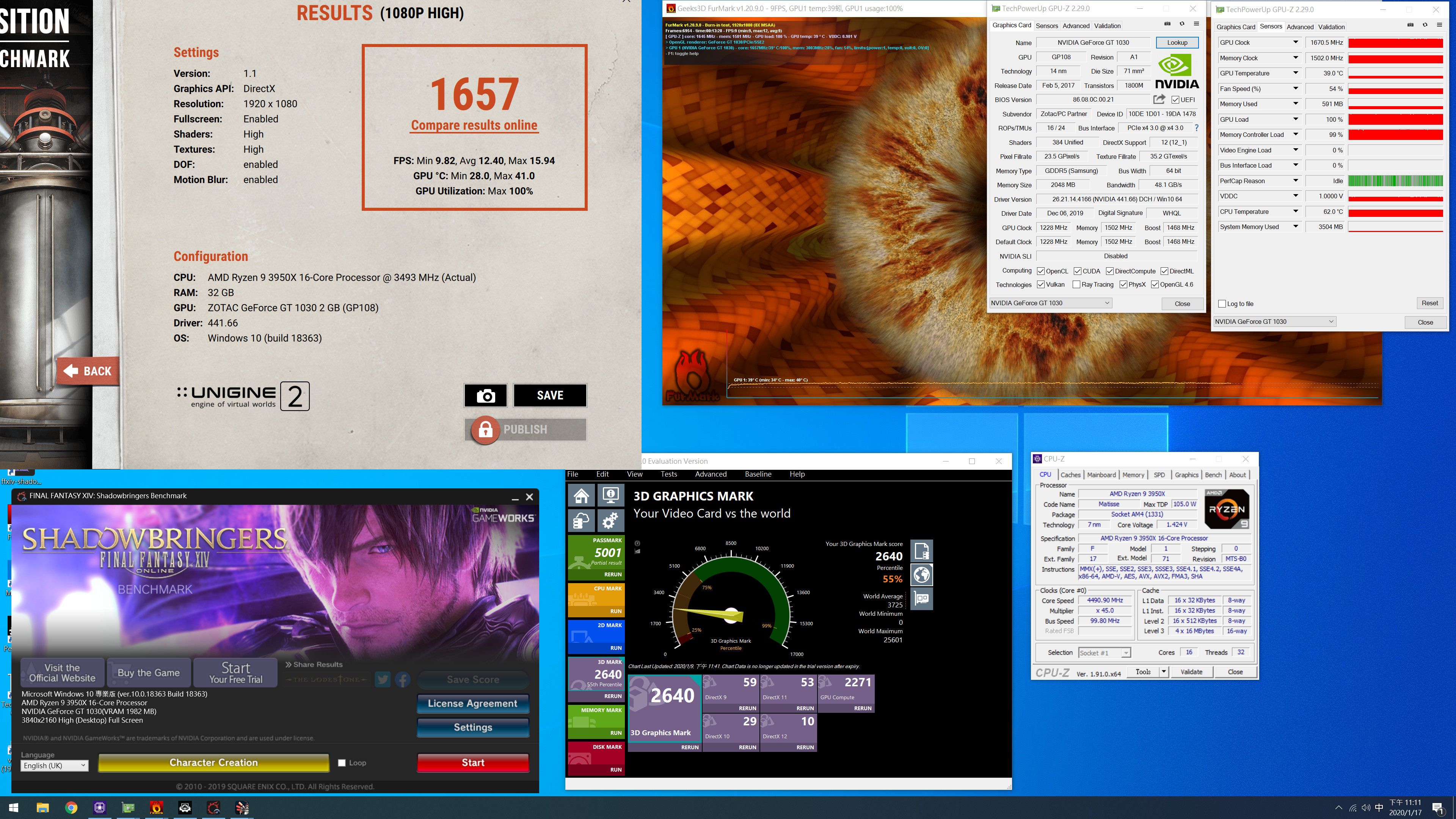Expand PerfCap Reason sensor dropdown
Screen dimensions: 1456x819
click(x=1296, y=181)
